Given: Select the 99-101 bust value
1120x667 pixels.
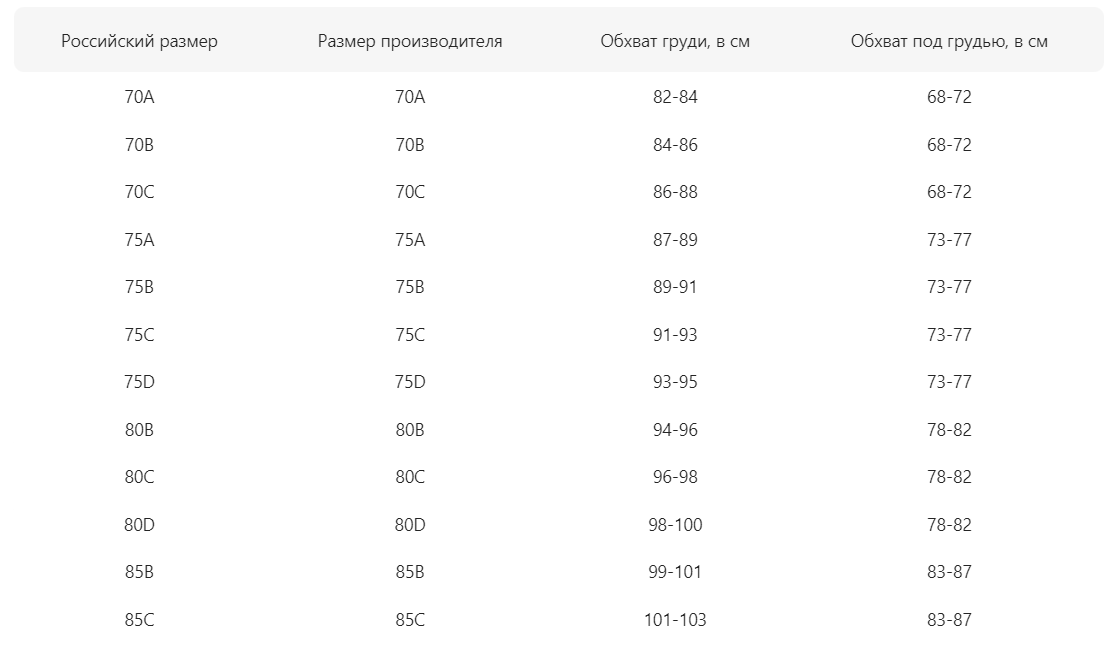Looking at the screenshot, I should coord(675,572).
